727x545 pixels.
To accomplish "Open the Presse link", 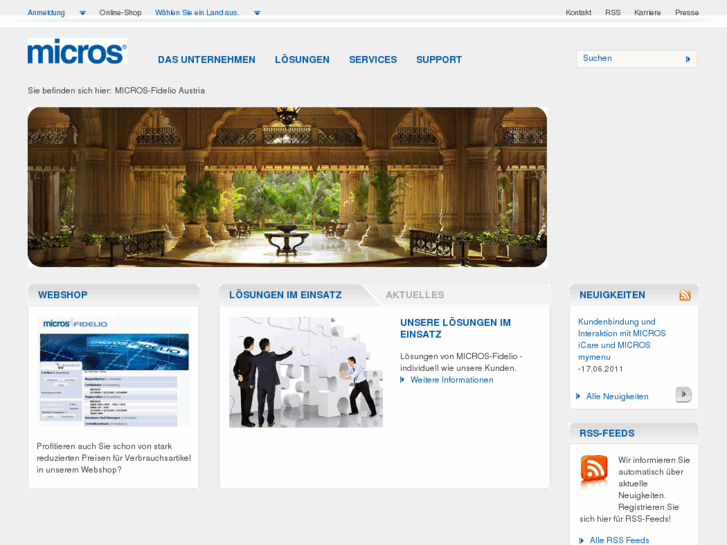I will coord(687,13).
